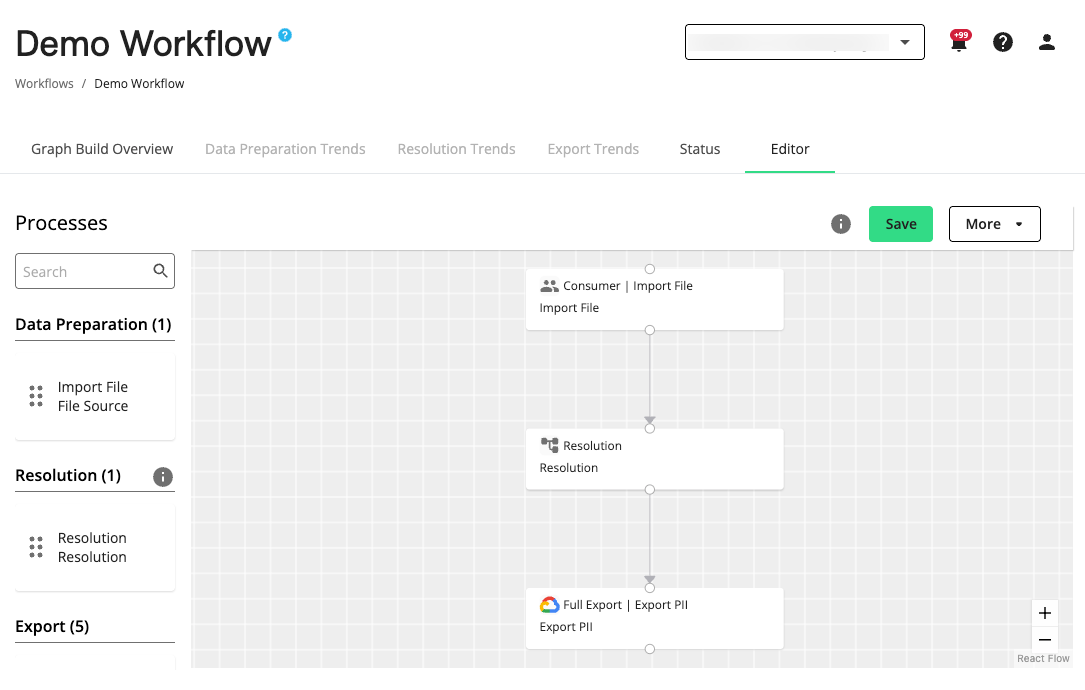
Task: Click the React Flow attribution link
Action: pos(1043,658)
